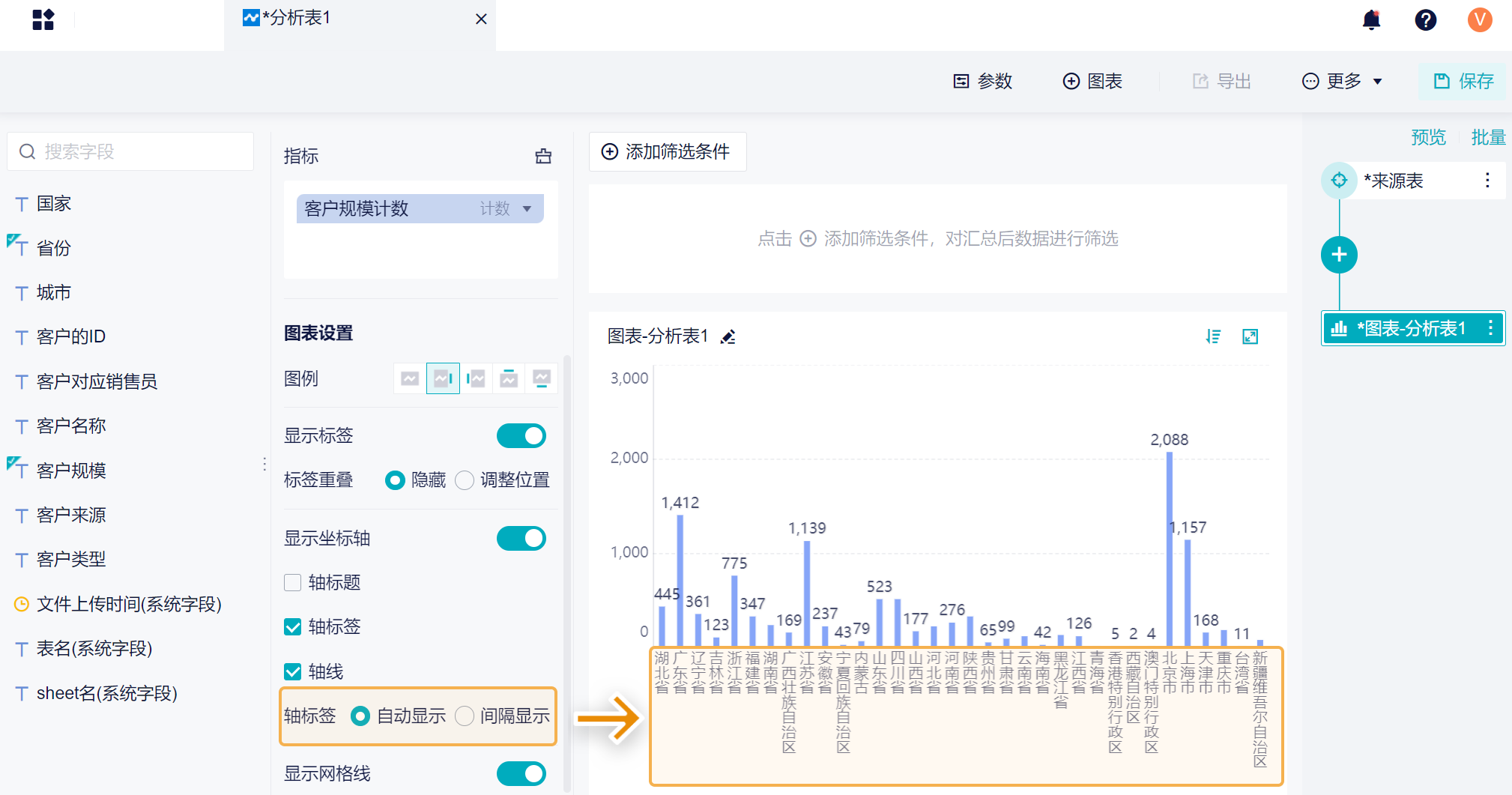Open options menu for 图表-分析表1 node
The height and width of the screenshot is (795, 1512).
tap(1490, 328)
